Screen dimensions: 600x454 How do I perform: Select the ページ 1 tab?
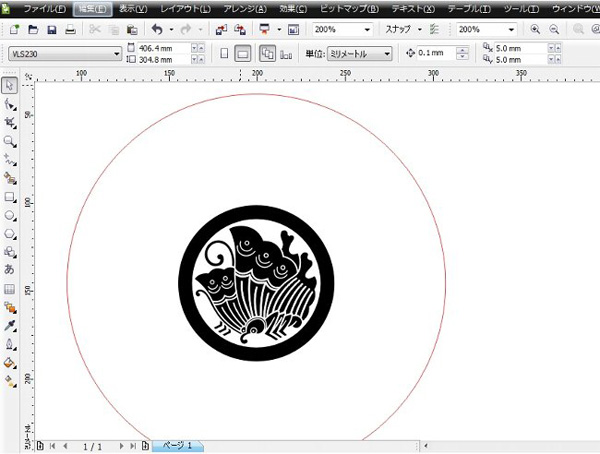(178, 446)
